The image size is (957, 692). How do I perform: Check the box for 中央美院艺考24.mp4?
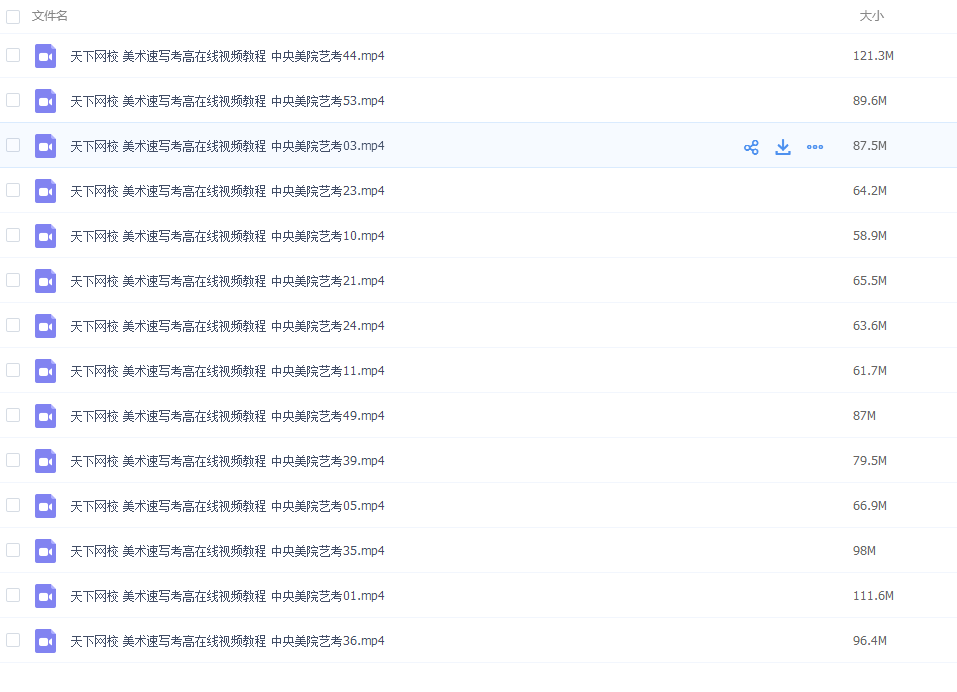tap(13, 325)
